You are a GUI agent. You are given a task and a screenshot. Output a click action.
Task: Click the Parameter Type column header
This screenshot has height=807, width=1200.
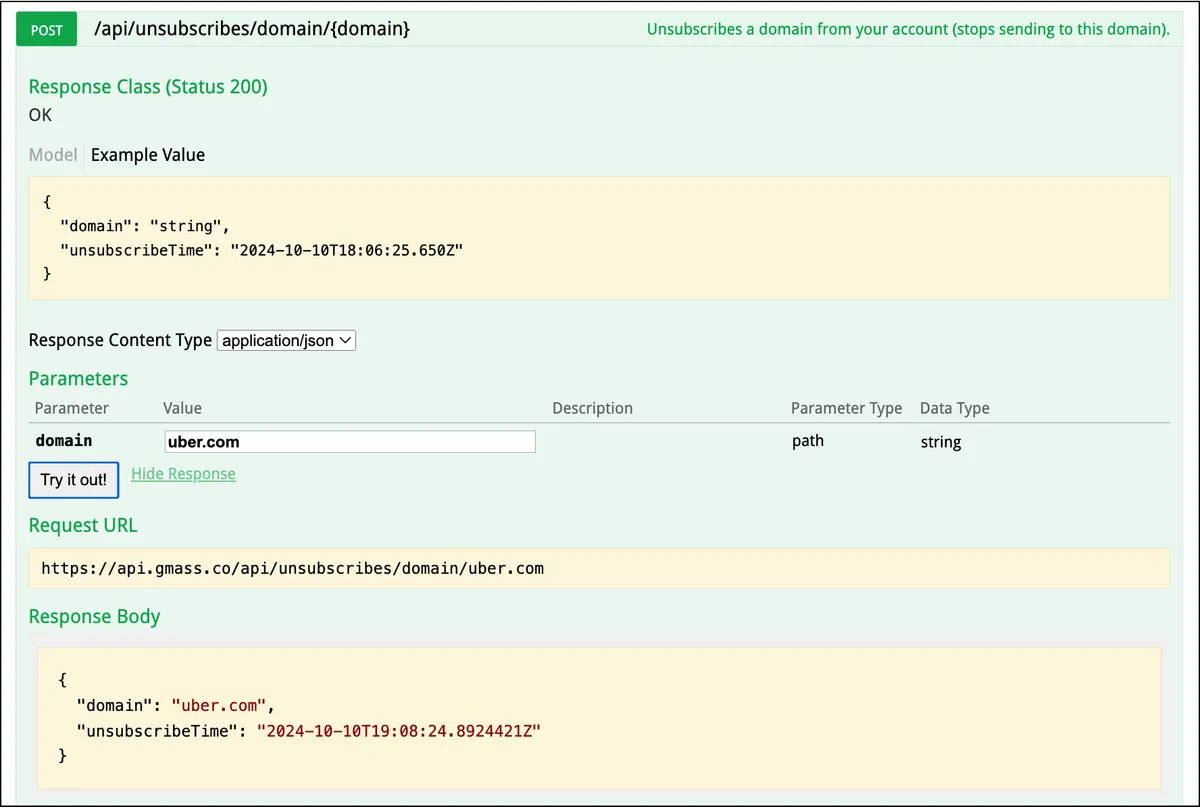(x=846, y=408)
